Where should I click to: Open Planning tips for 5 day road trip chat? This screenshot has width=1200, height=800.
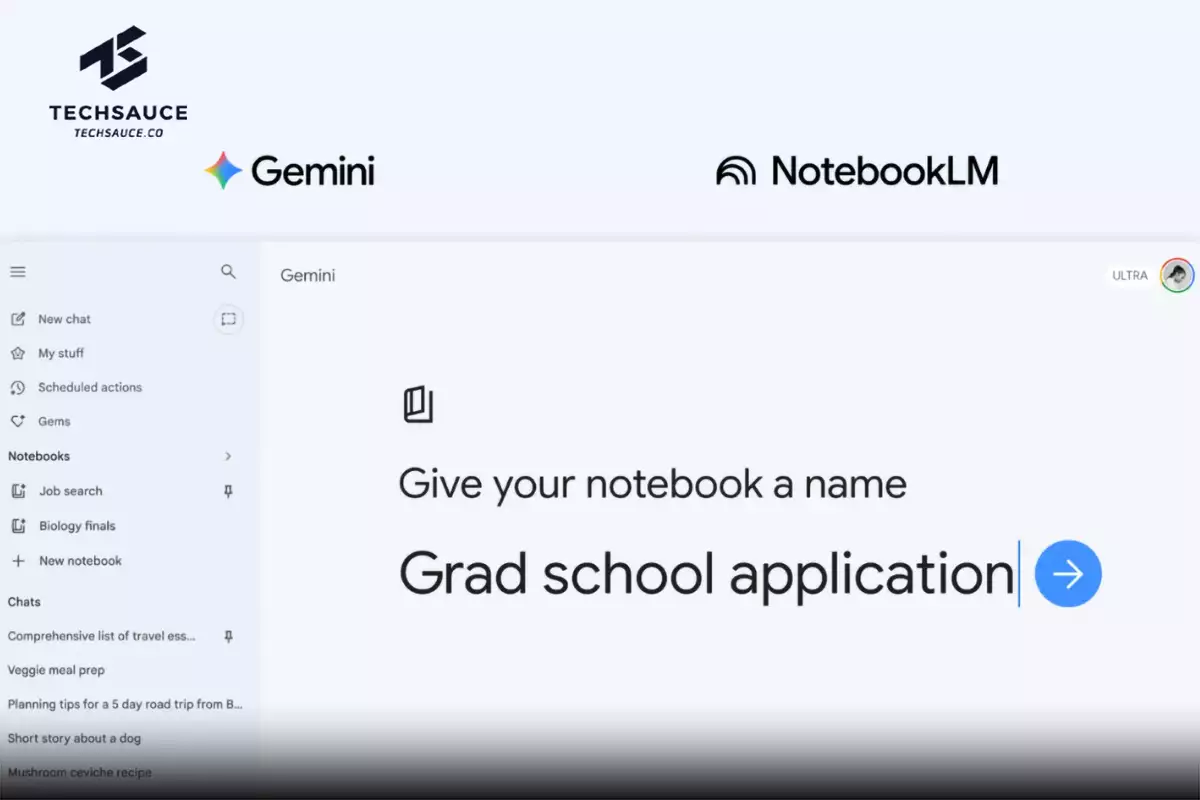(x=125, y=704)
